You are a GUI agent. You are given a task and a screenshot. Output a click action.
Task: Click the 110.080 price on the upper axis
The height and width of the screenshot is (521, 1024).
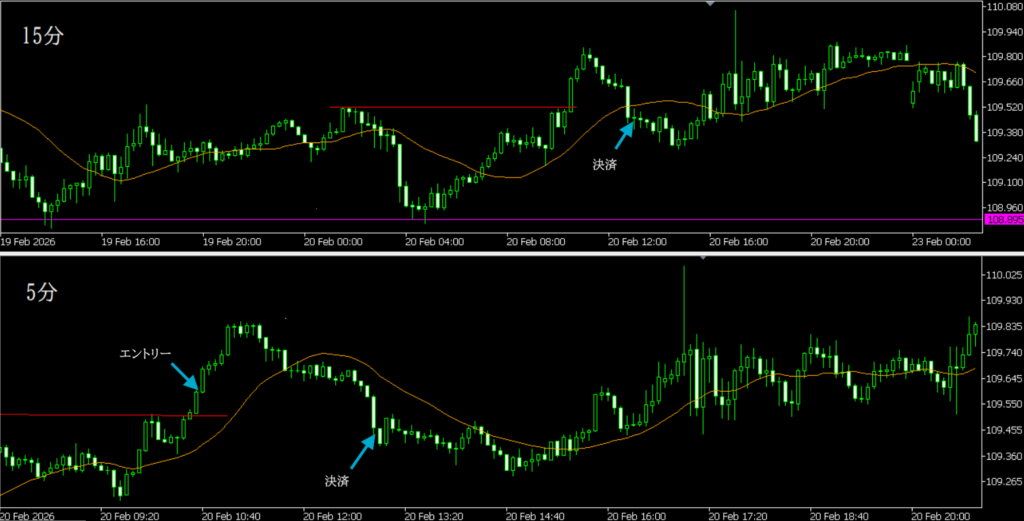click(x=1003, y=8)
